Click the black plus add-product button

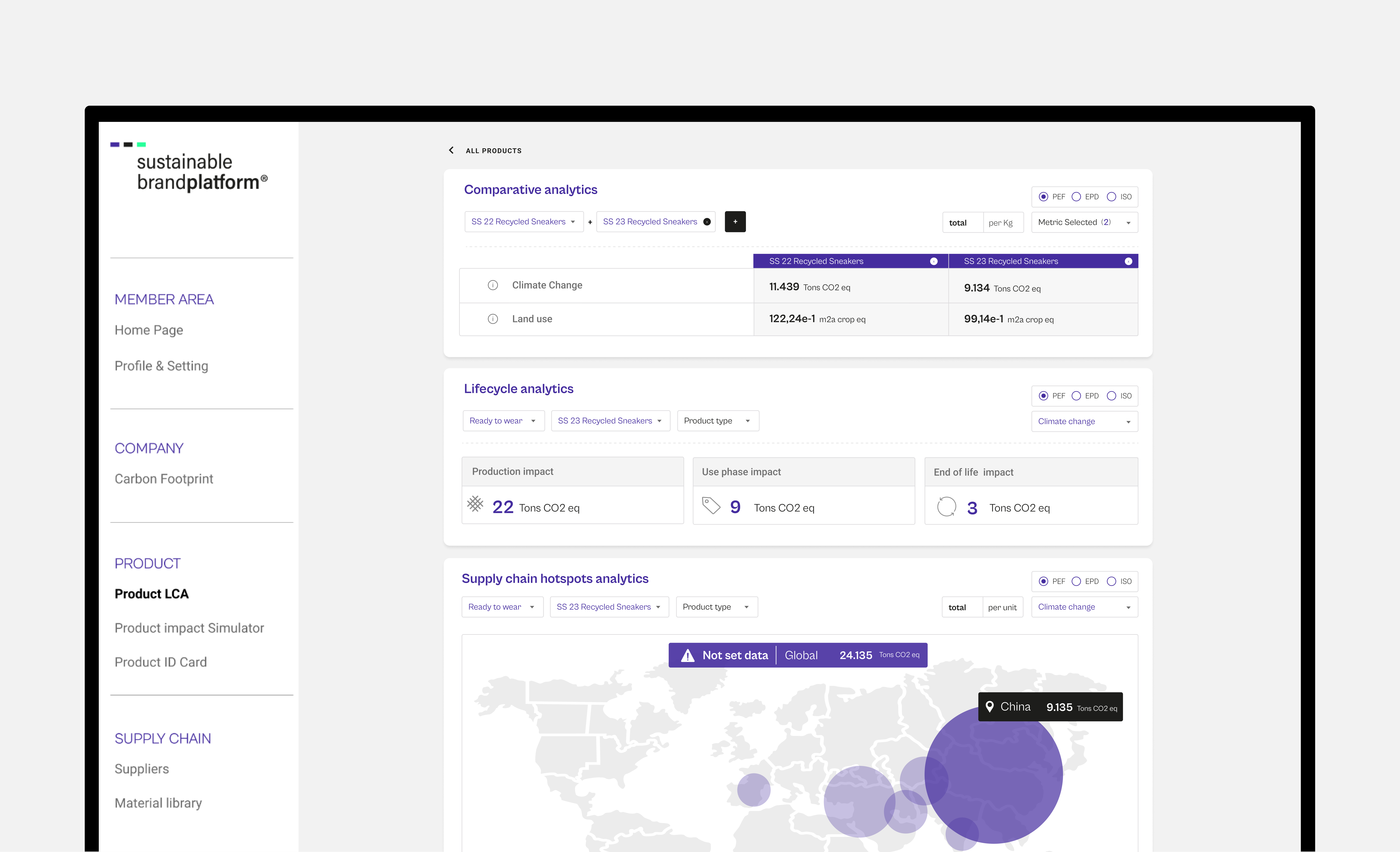pyautogui.click(x=735, y=222)
